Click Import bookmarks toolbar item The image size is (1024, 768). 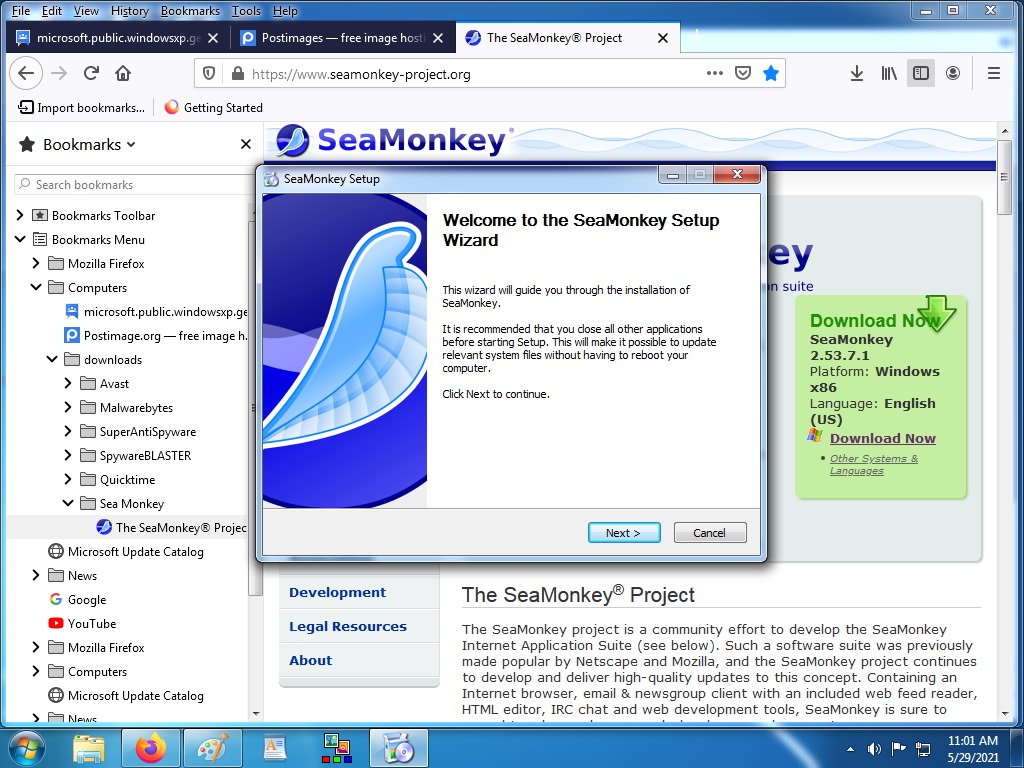(82, 107)
